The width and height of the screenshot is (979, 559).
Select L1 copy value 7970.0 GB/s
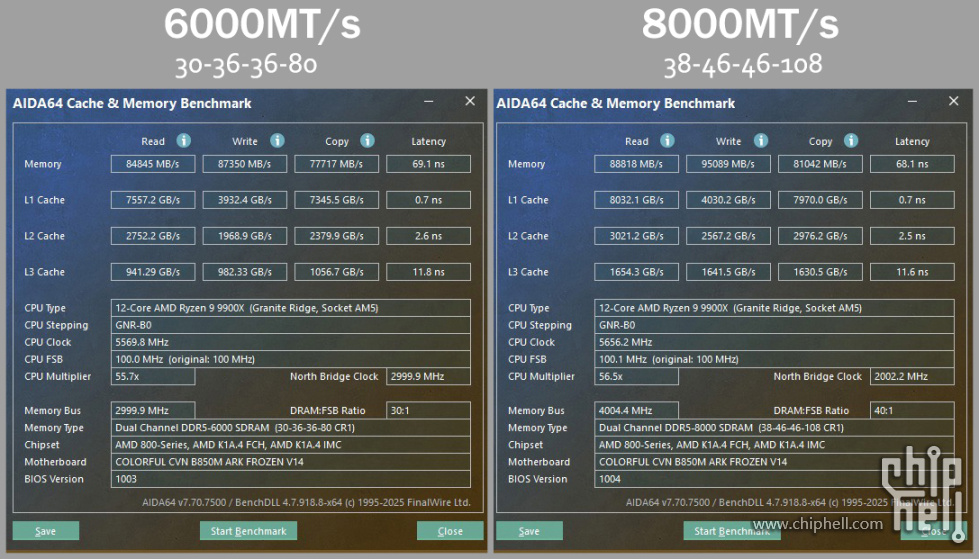pyautogui.click(x=820, y=200)
